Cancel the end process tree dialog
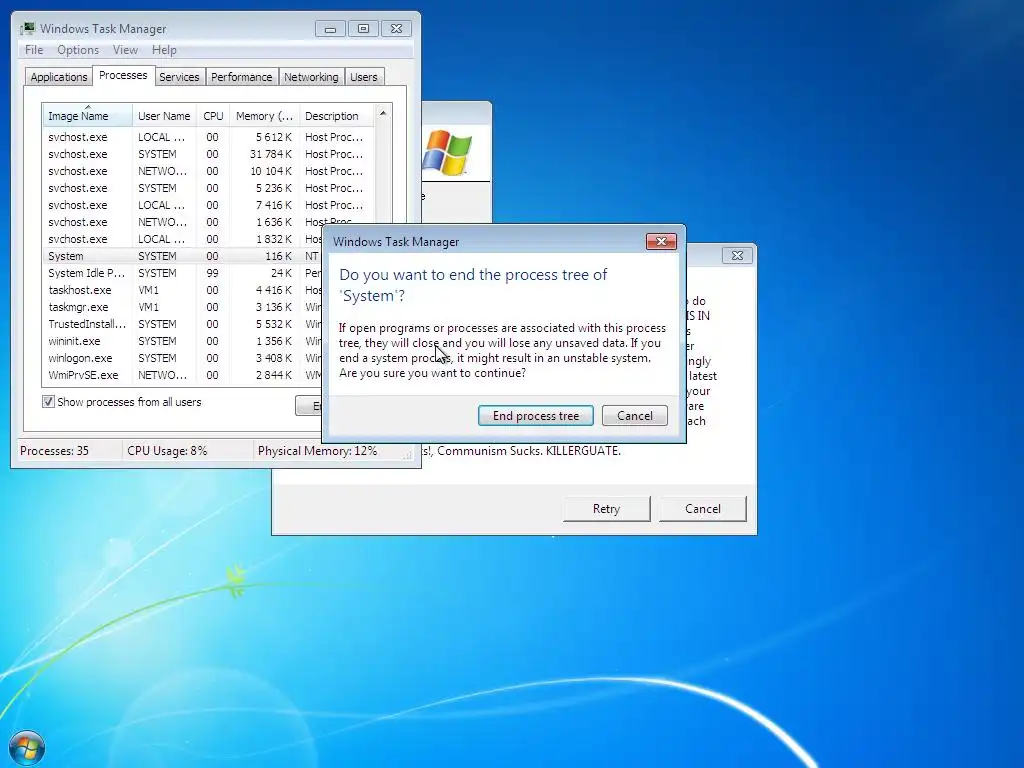The height and width of the screenshot is (768, 1024). coord(634,416)
